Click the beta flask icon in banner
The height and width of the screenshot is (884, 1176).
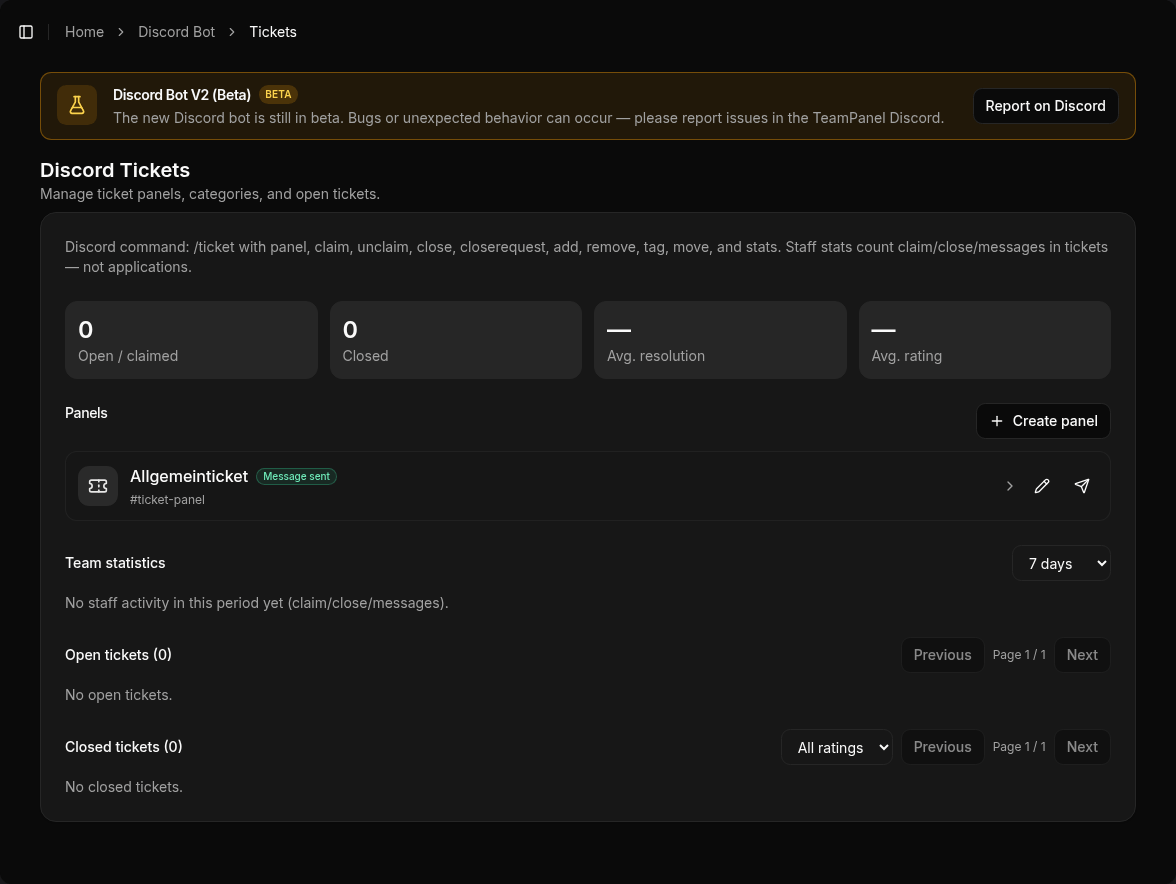point(76,106)
